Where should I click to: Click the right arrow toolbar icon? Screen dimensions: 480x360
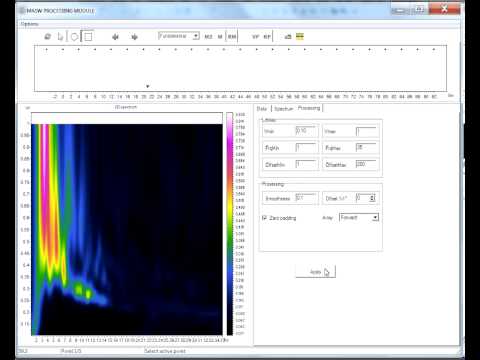coord(134,37)
